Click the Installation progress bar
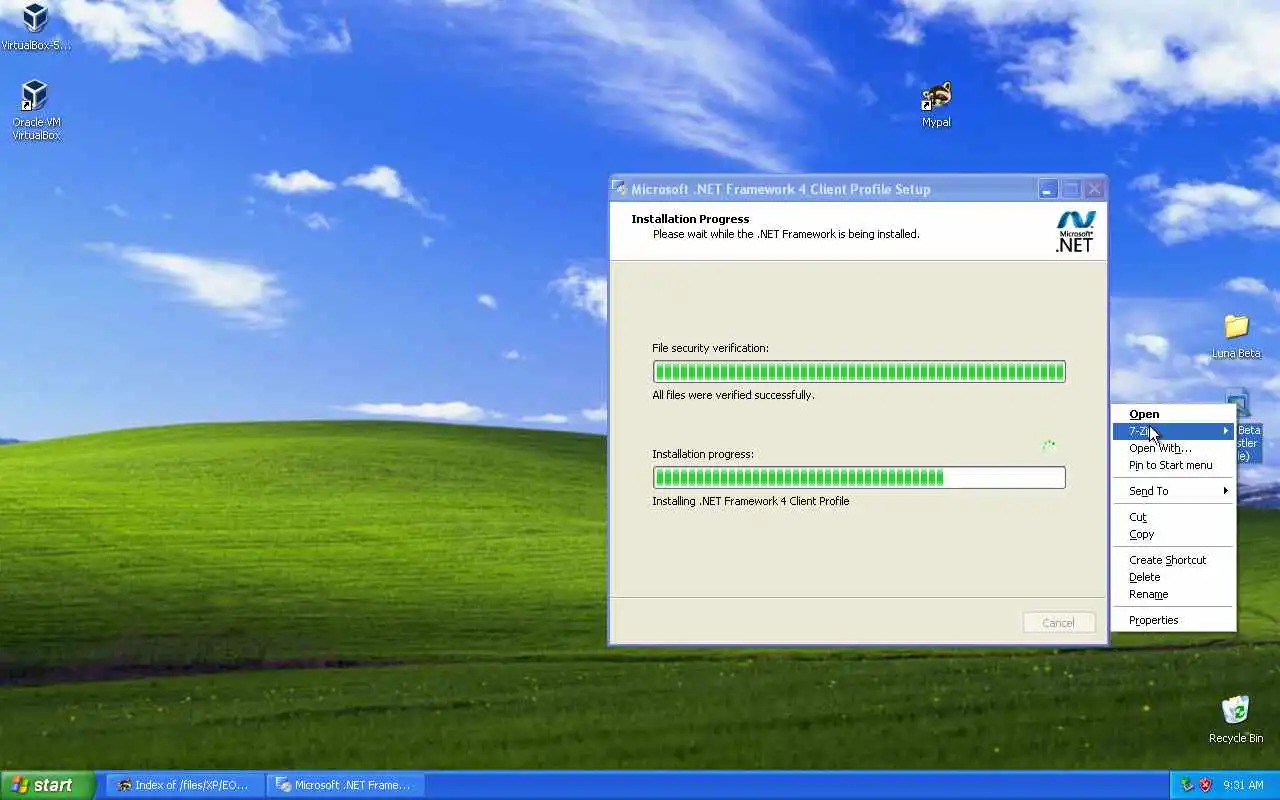 [859, 477]
